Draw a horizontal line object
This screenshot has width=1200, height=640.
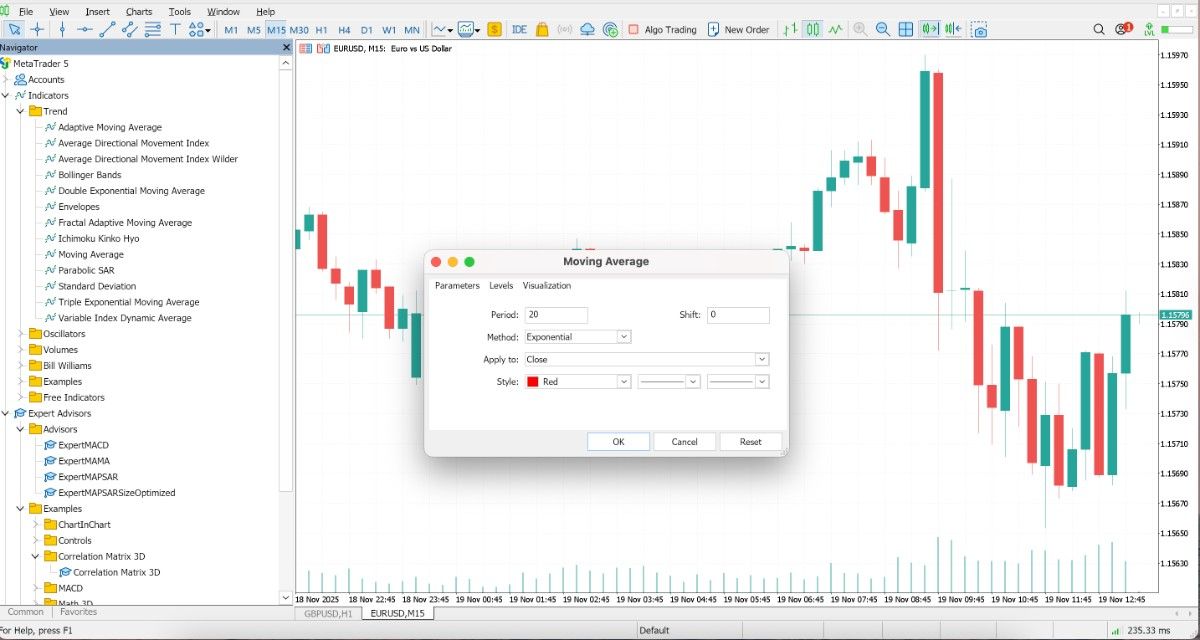(85, 30)
